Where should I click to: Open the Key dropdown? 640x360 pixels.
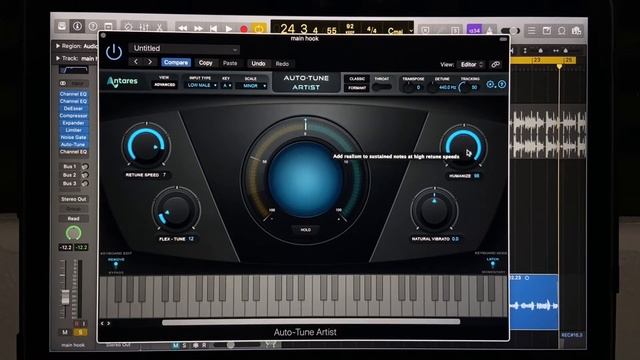click(x=227, y=85)
